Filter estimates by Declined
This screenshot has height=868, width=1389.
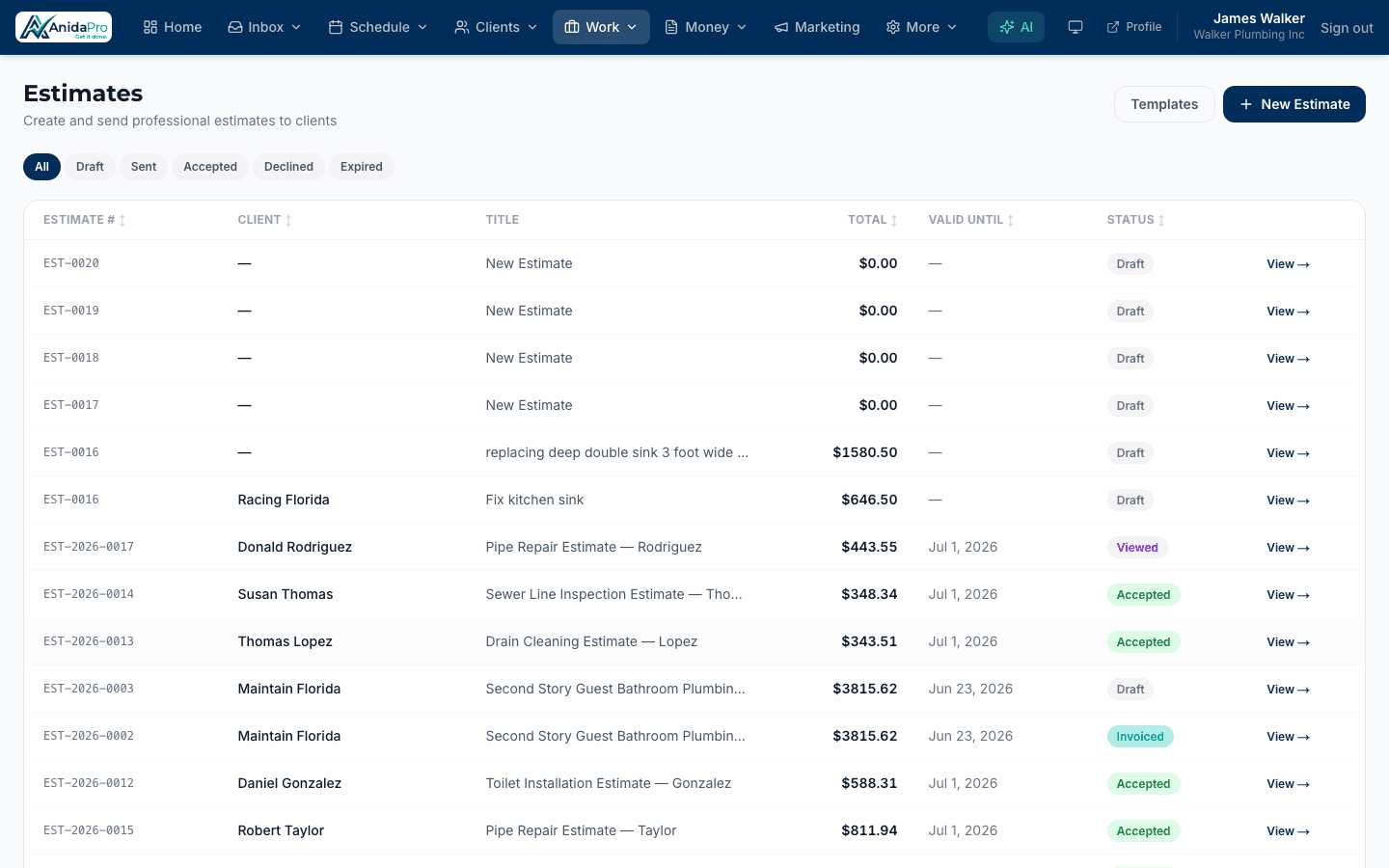pyautogui.click(x=288, y=167)
